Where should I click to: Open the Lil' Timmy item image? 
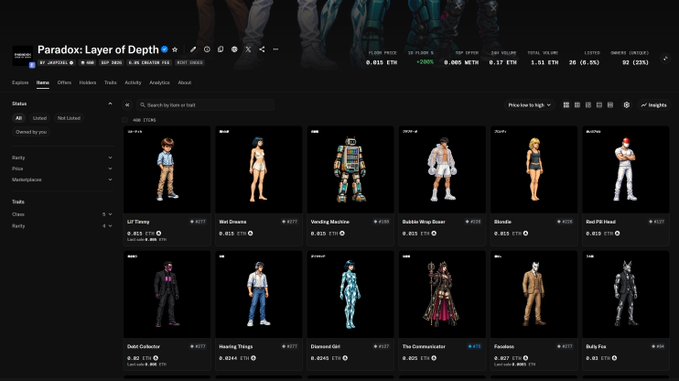pyautogui.click(x=167, y=169)
